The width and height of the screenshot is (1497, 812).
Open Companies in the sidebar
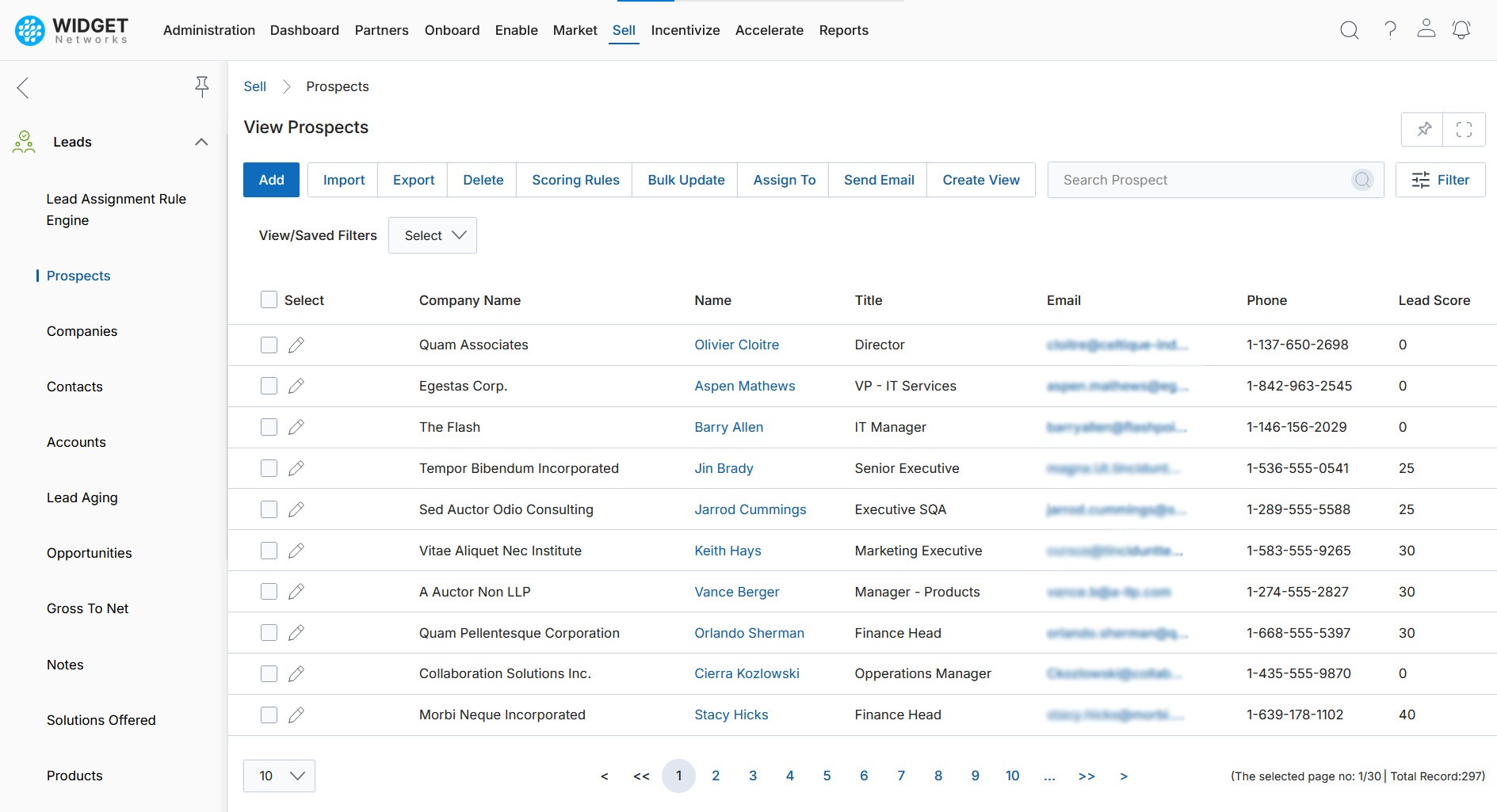82,331
